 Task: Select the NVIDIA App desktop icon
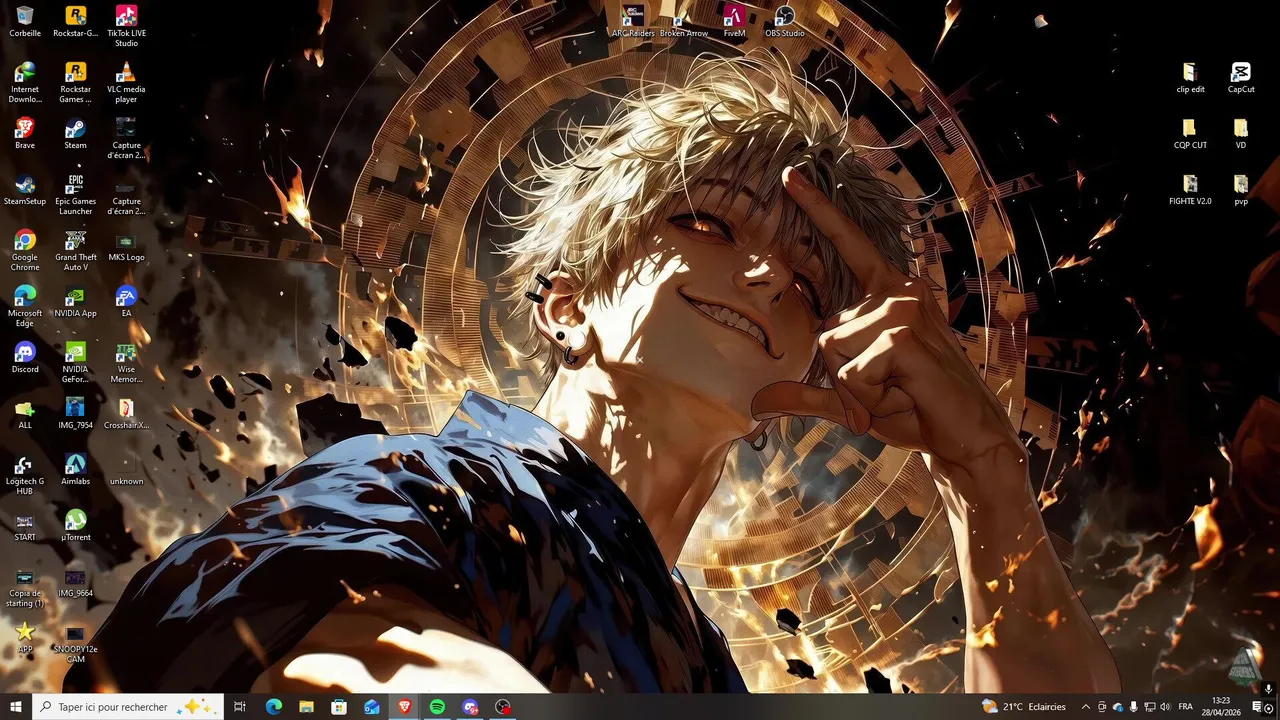coord(75,302)
